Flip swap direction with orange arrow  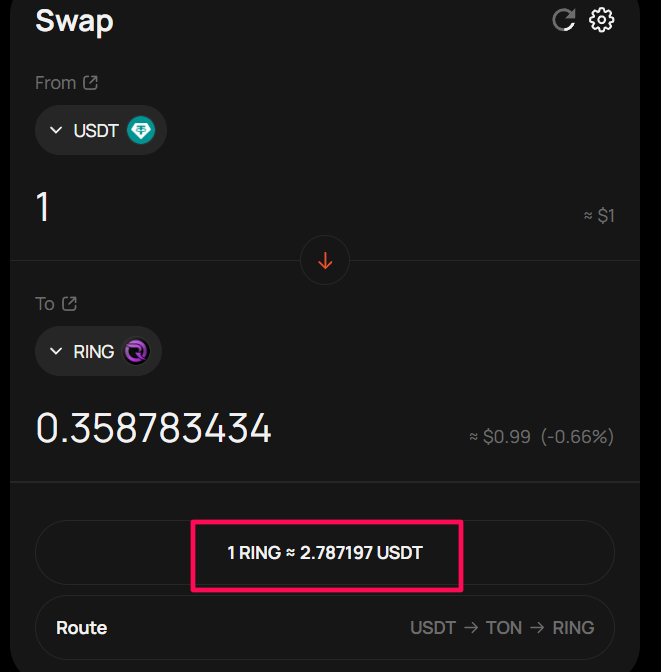click(325, 261)
